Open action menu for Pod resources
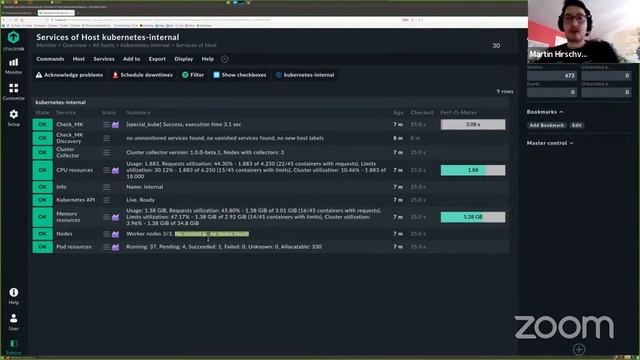 (x=107, y=247)
